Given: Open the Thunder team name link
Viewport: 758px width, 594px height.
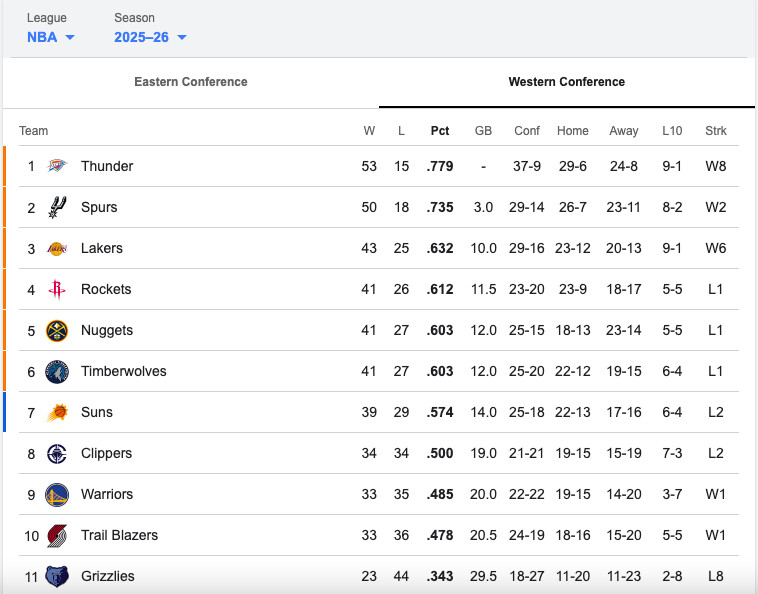Looking at the screenshot, I should [x=106, y=166].
